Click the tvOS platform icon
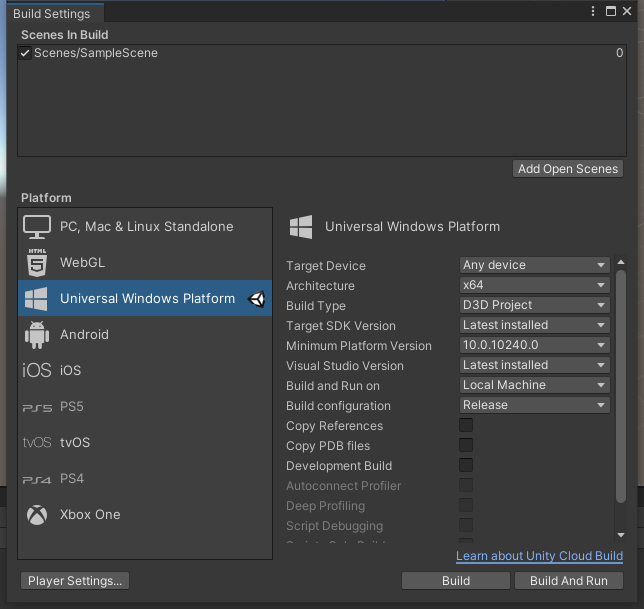Screen dimensions: 644x609 click(37, 442)
